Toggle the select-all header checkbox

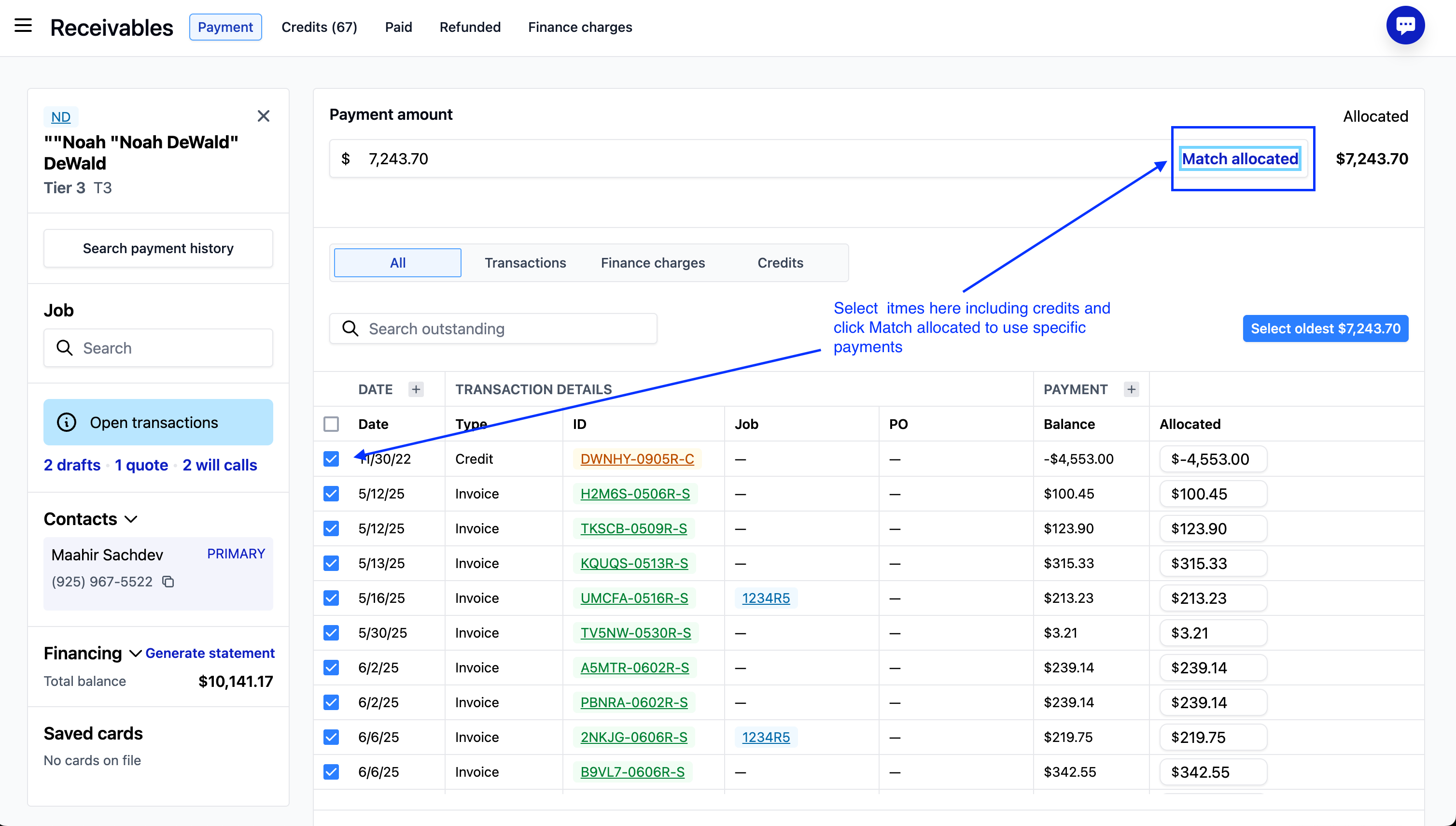coord(331,424)
